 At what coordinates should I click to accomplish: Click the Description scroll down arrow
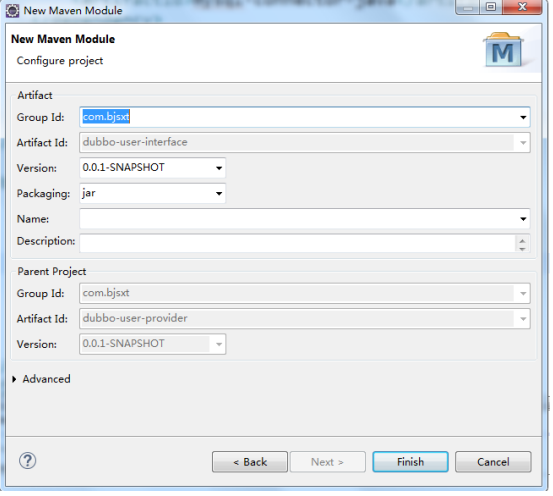pos(522,249)
